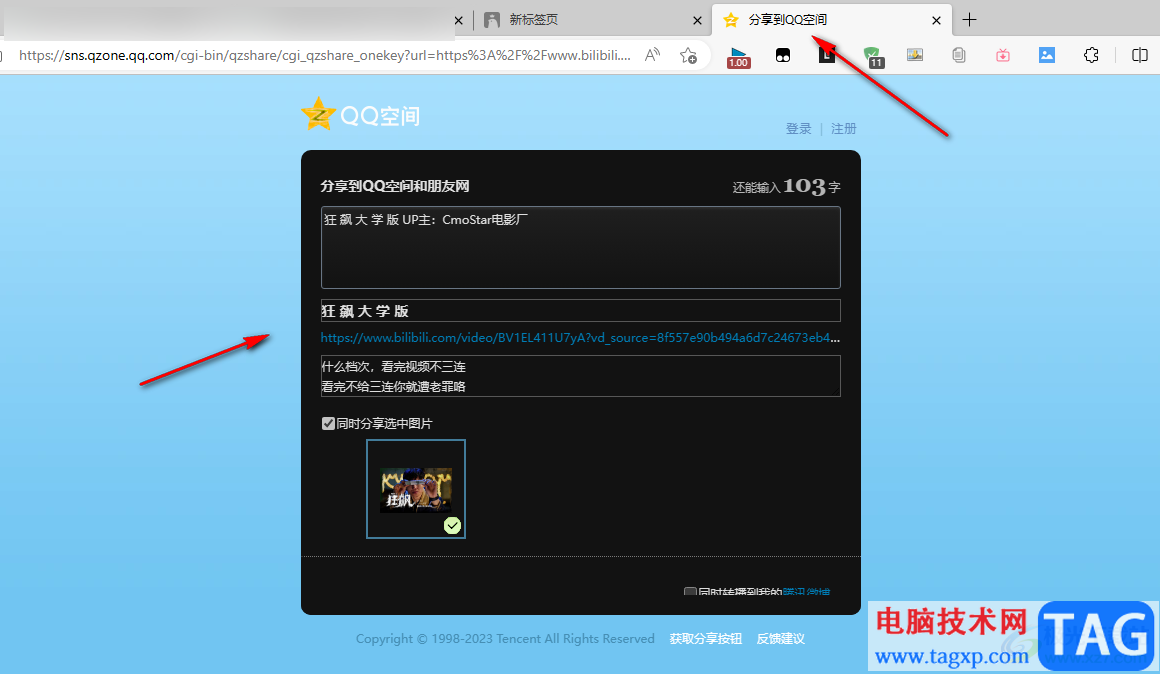This screenshot has height=674, width=1160.
Task: Click the browser address bar URL
Action: tap(325, 55)
